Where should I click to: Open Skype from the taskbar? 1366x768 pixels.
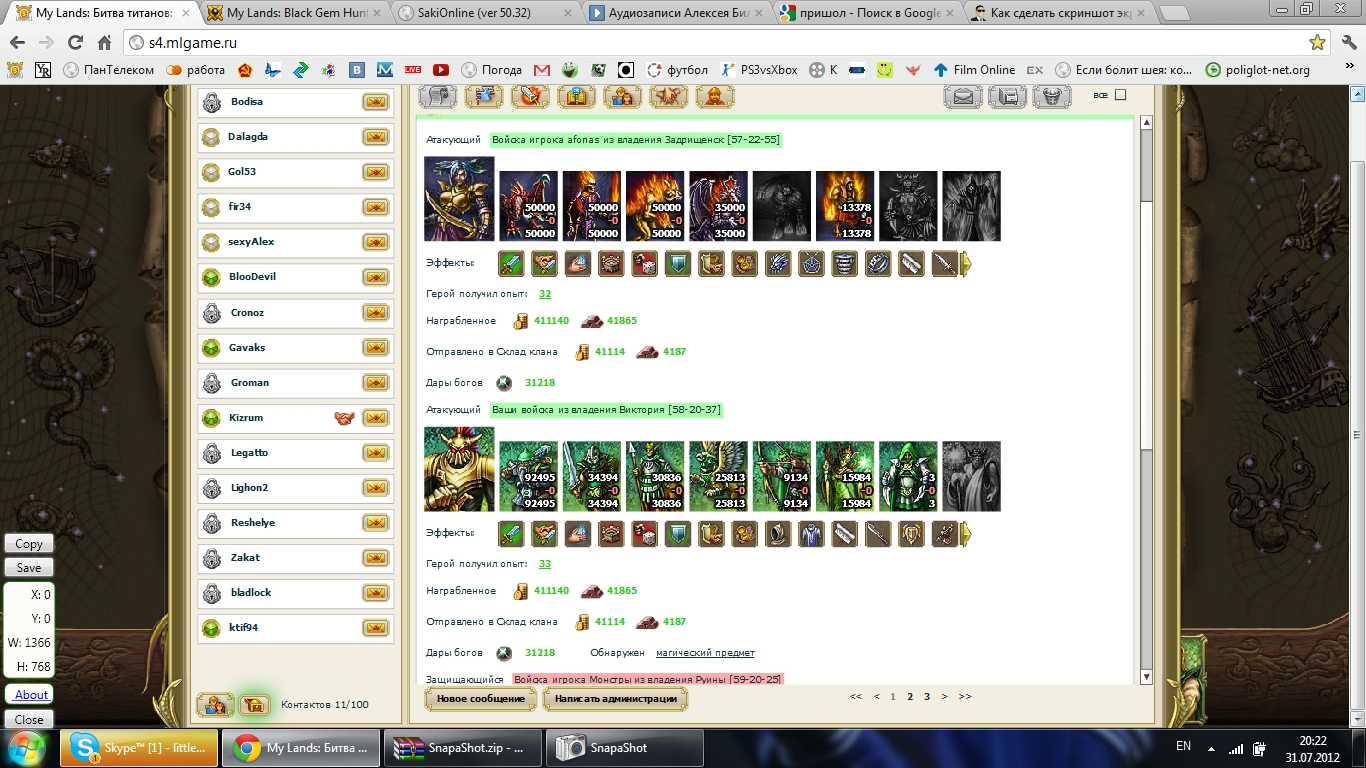[x=140, y=748]
